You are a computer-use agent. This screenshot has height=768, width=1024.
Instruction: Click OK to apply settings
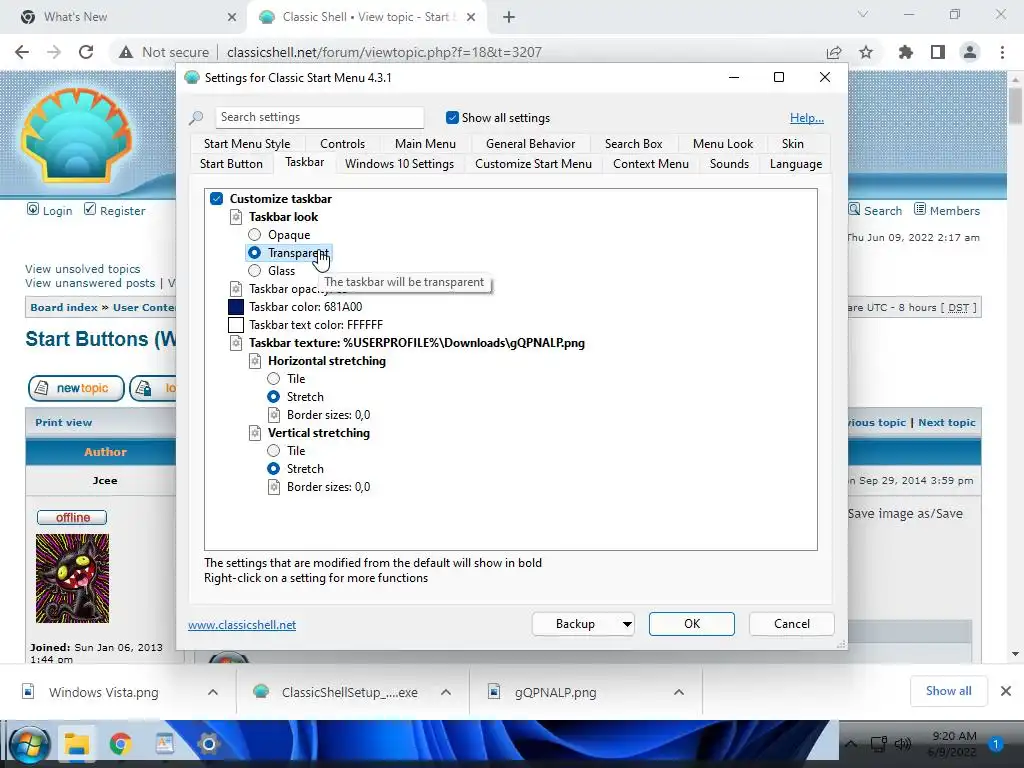point(692,624)
